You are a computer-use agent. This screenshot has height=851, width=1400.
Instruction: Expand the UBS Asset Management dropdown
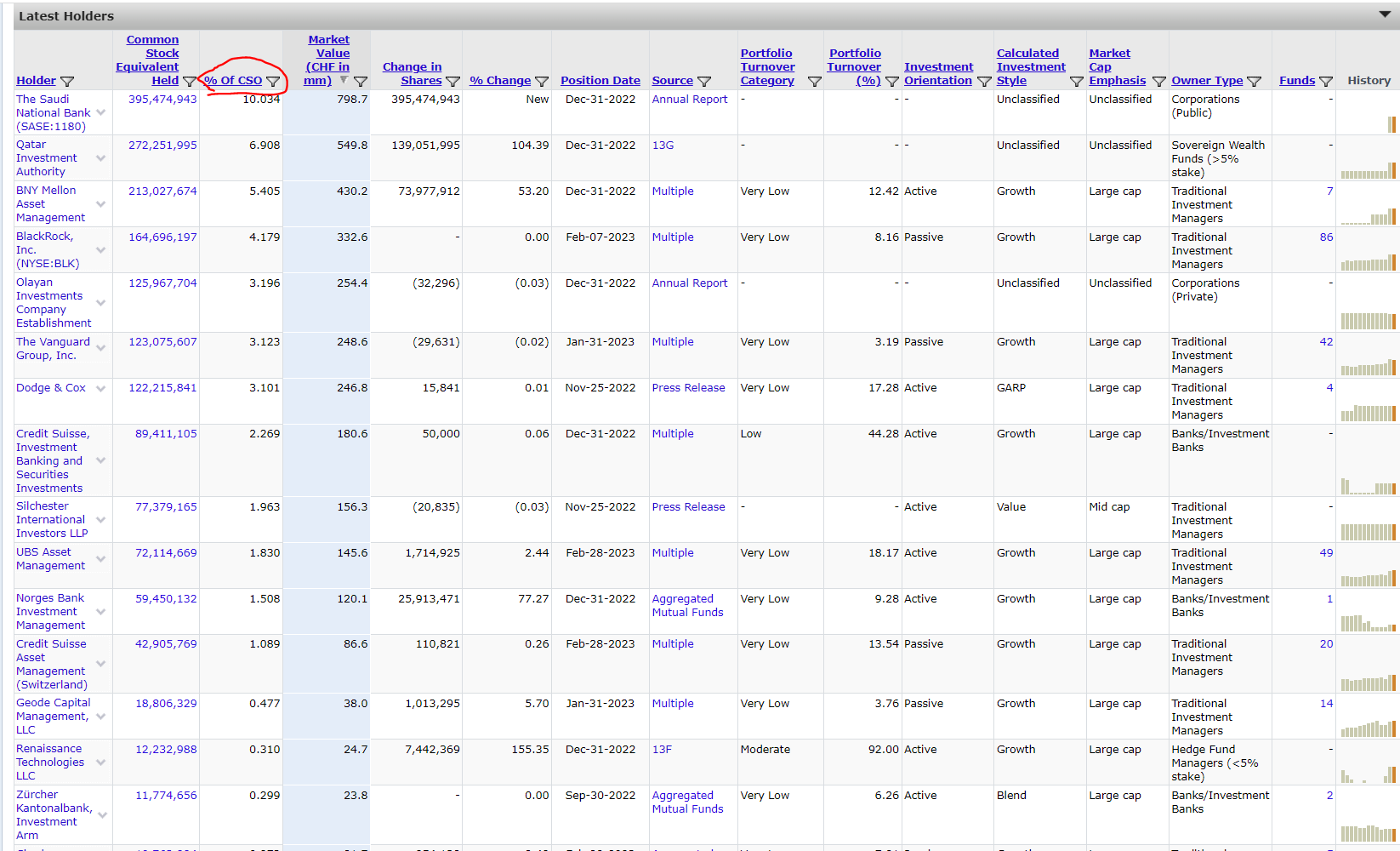(x=101, y=559)
